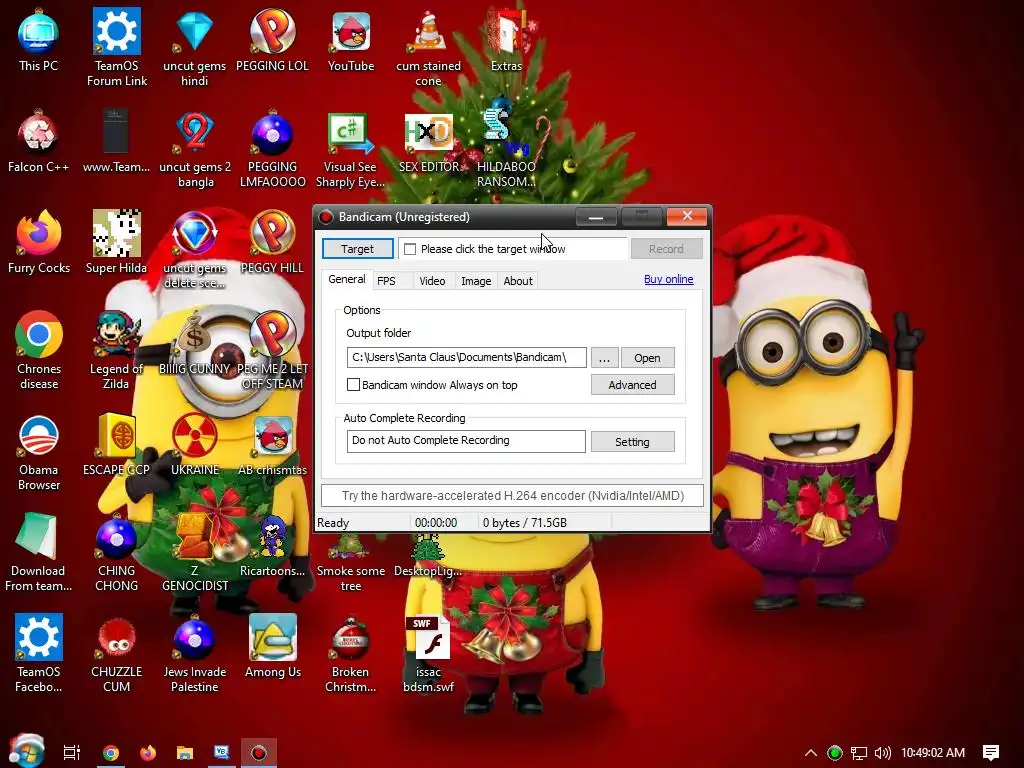Expand the hidden system tray icons

point(810,752)
